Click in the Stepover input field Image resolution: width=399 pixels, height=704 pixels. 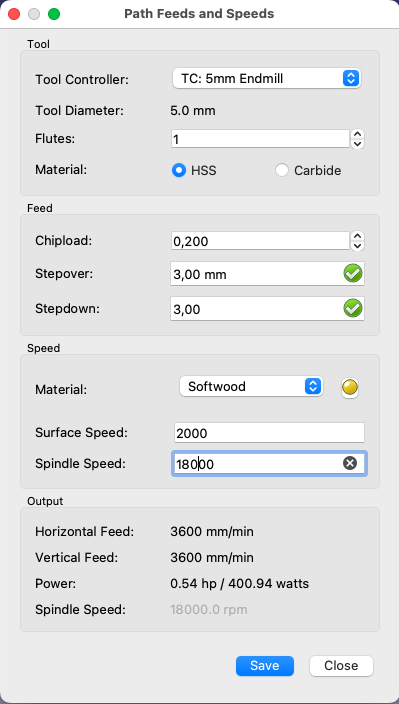(x=267, y=273)
